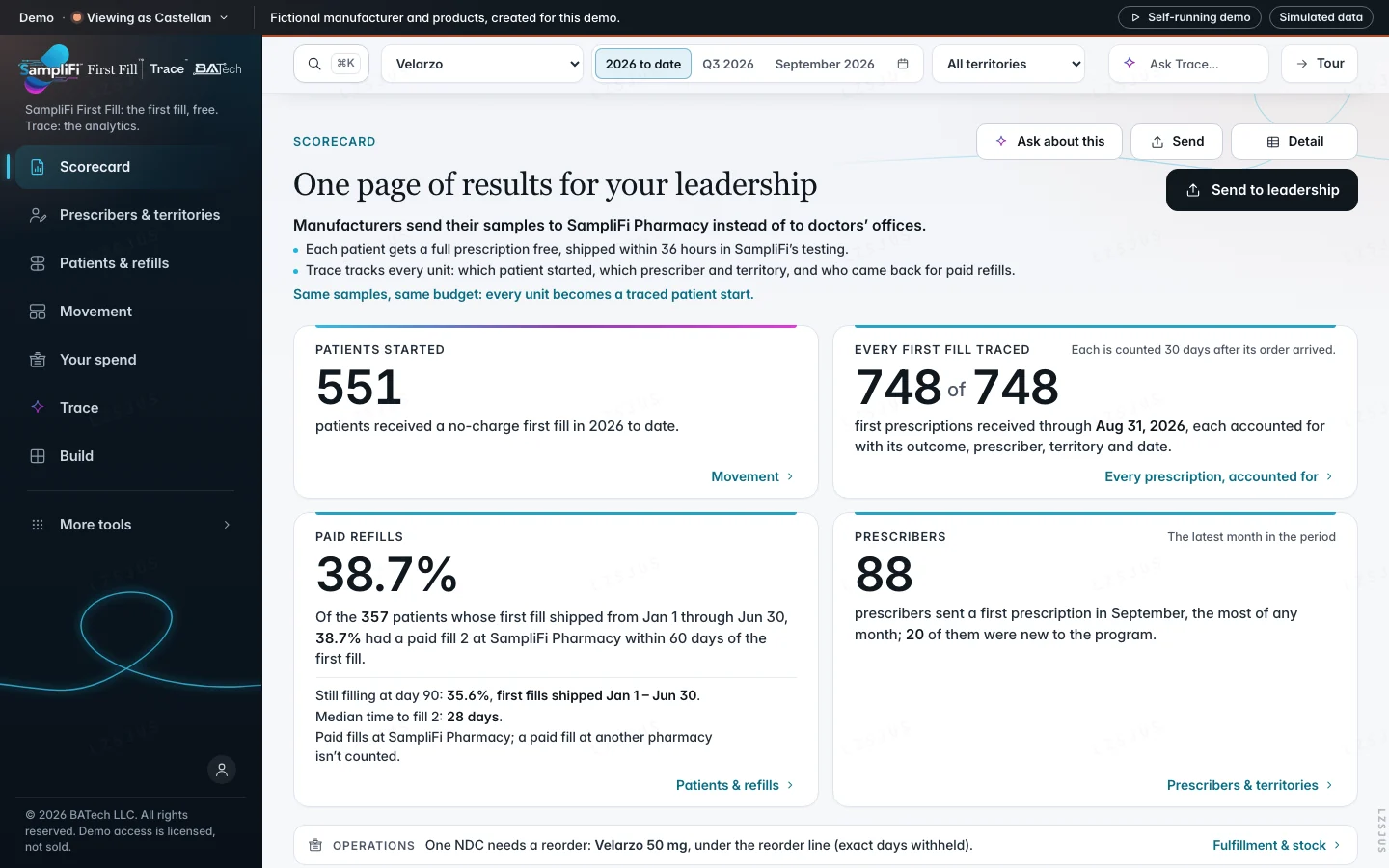Switch period to September 2026

click(825, 64)
